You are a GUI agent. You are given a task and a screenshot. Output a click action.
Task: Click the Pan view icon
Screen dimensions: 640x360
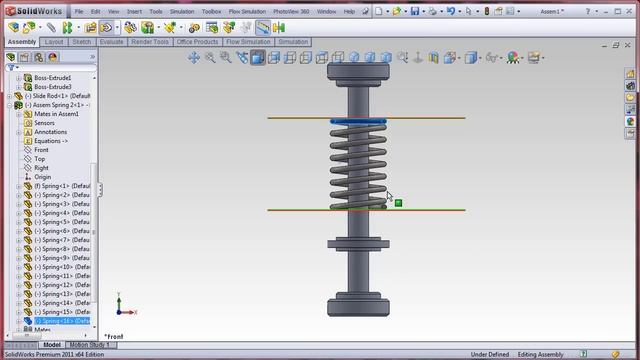(x=194, y=58)
